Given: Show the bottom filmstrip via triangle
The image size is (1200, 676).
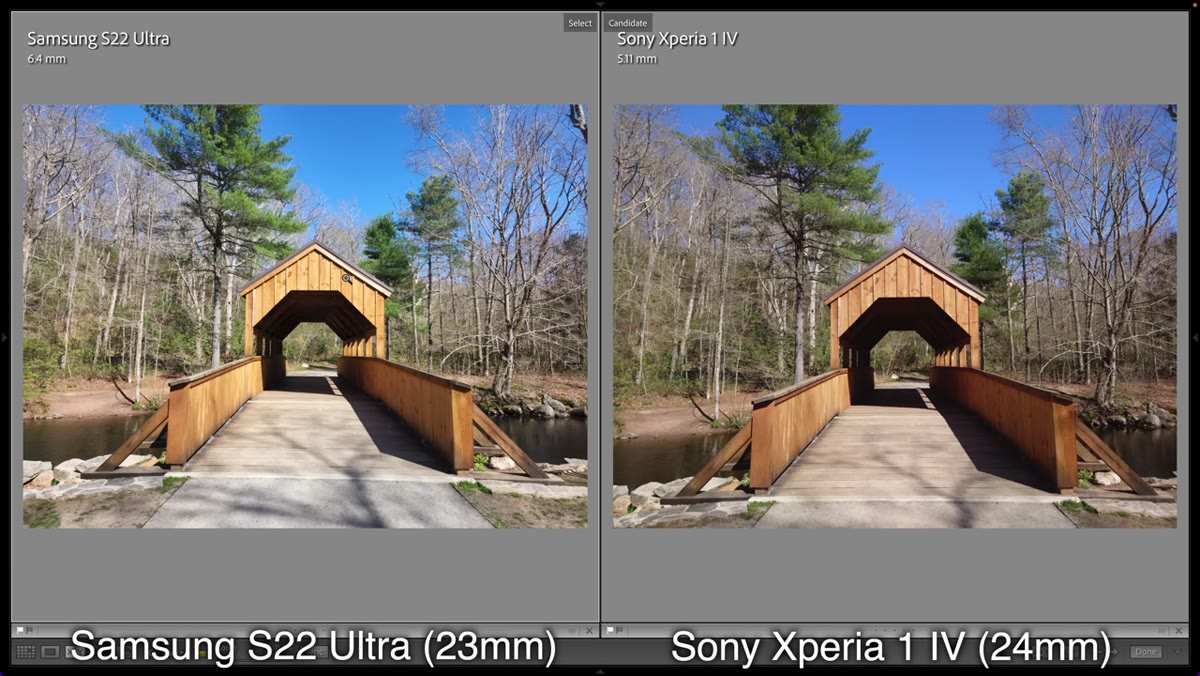Looking at the screenshot, I should click(x=600, y=671).
